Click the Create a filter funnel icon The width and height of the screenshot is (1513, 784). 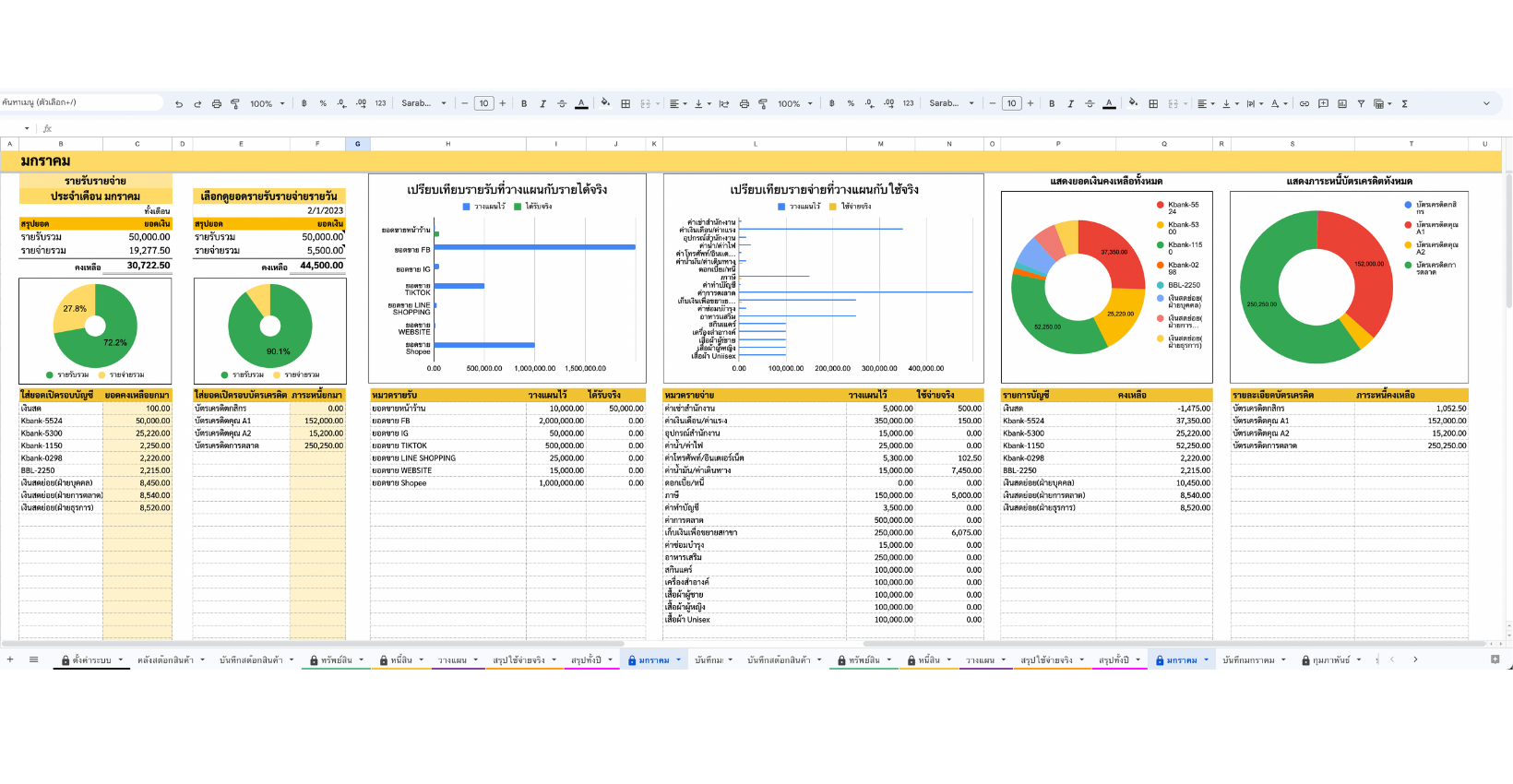click(x=1361, y=104)
